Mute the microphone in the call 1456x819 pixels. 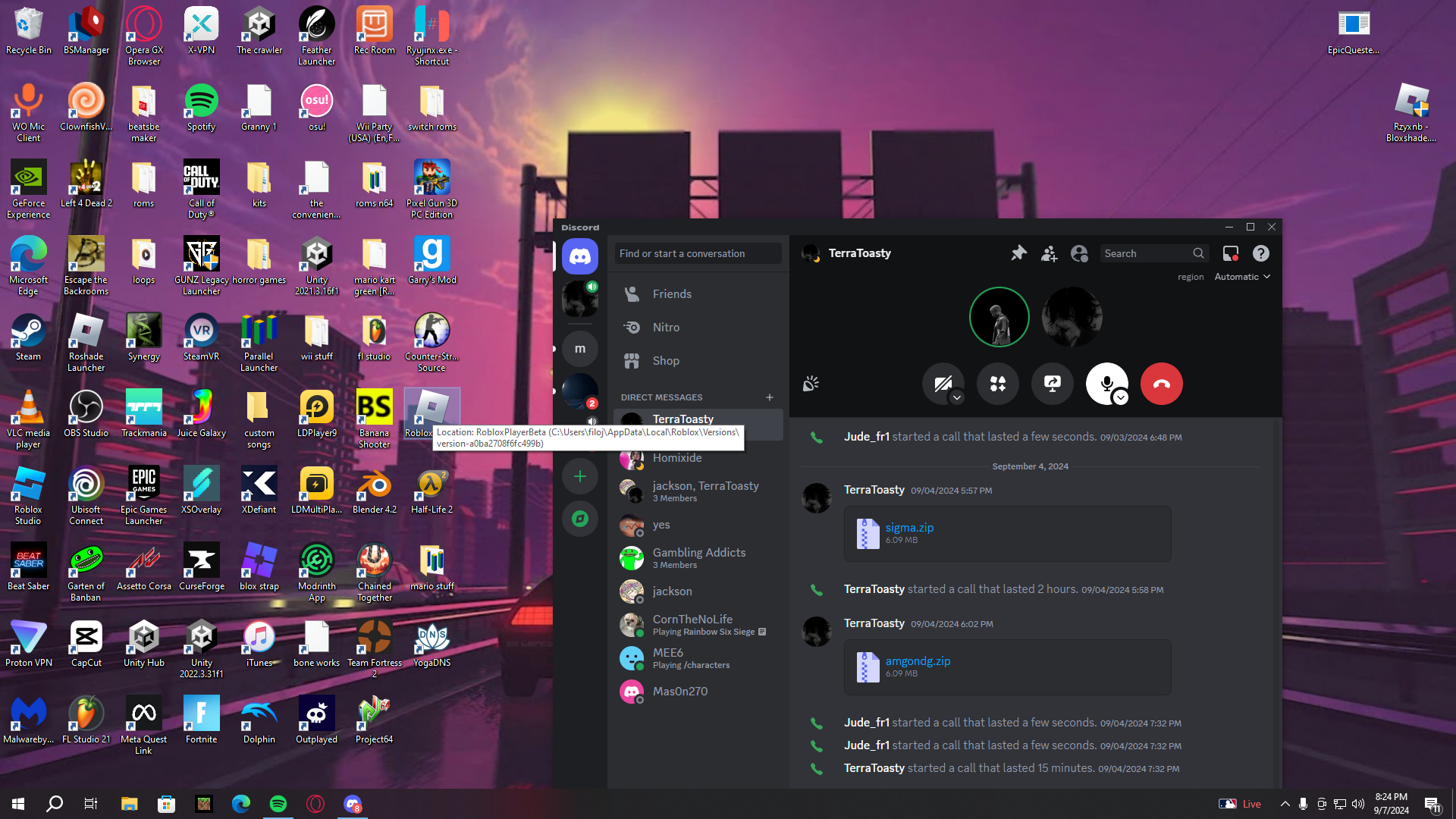(1105, 382)
